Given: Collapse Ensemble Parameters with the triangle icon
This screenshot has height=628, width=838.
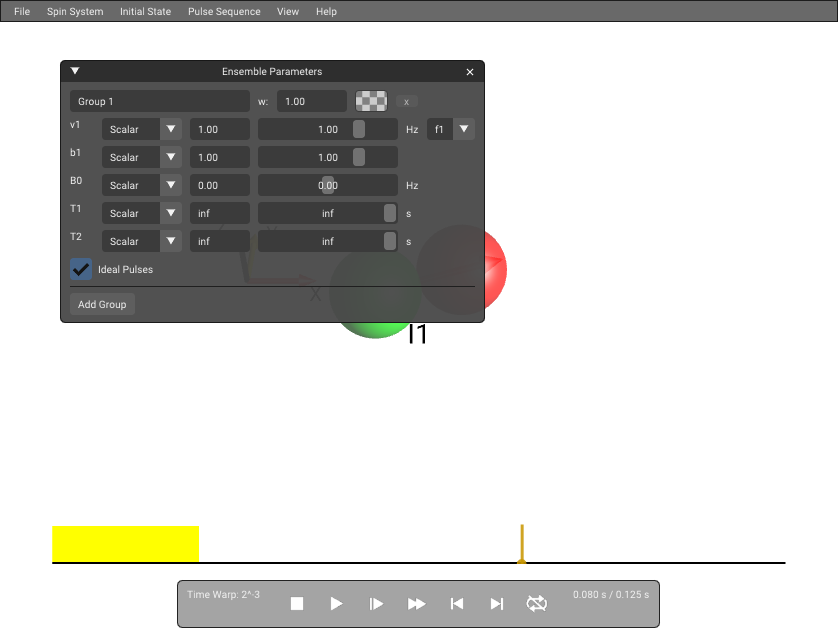Looking at the screenshot, I should (75, 71).
